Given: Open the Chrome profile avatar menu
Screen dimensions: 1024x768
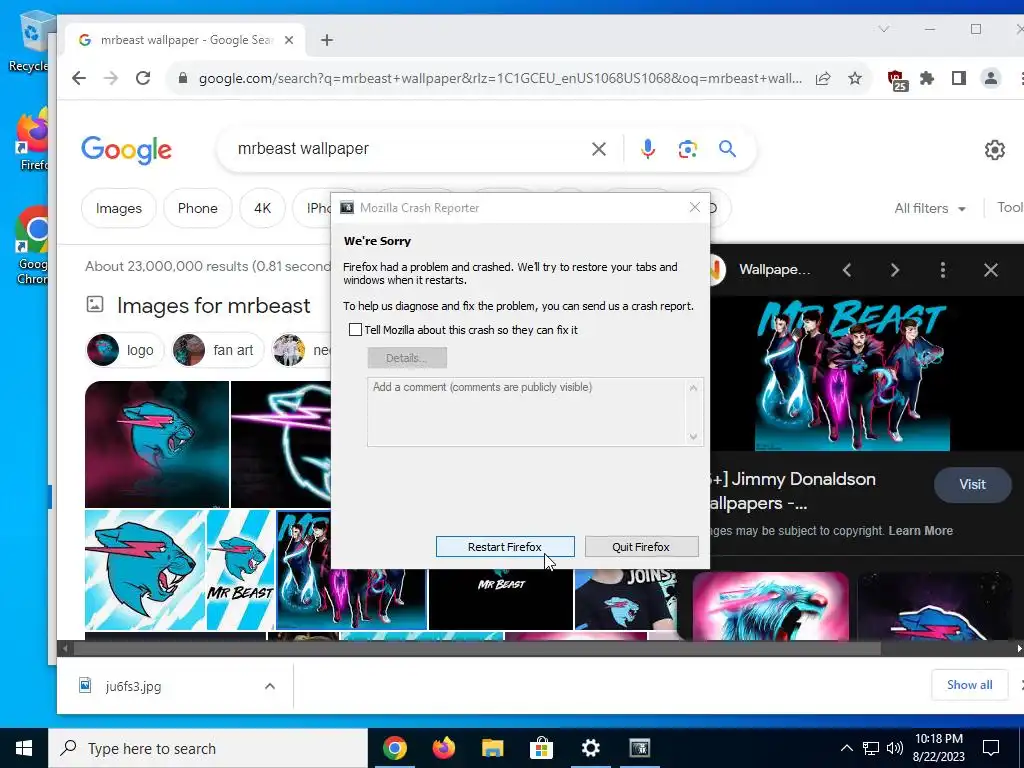Looking at the screenshot, I should tap(991, 78).
